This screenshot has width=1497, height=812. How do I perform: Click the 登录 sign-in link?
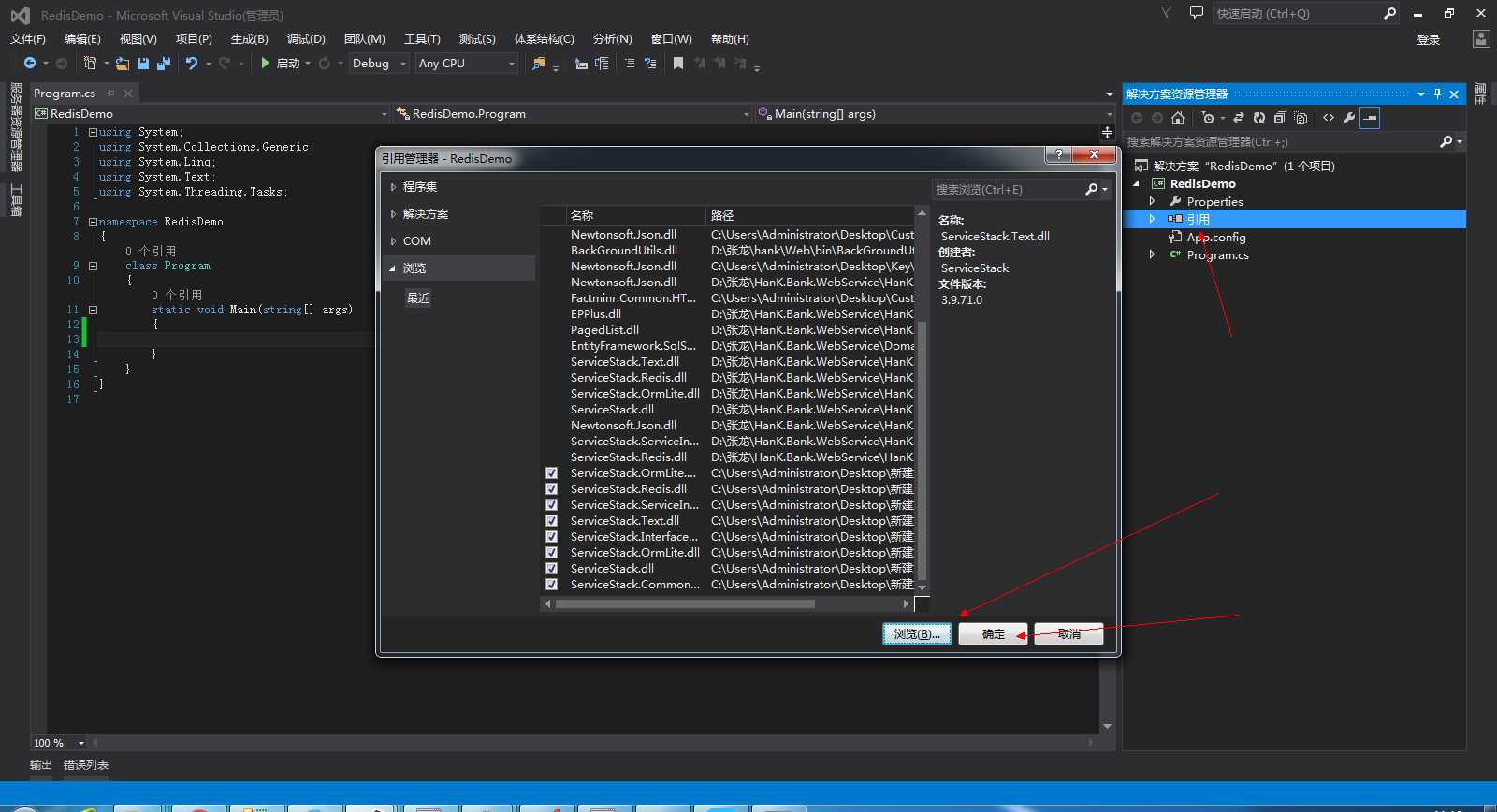point(1429,40)
